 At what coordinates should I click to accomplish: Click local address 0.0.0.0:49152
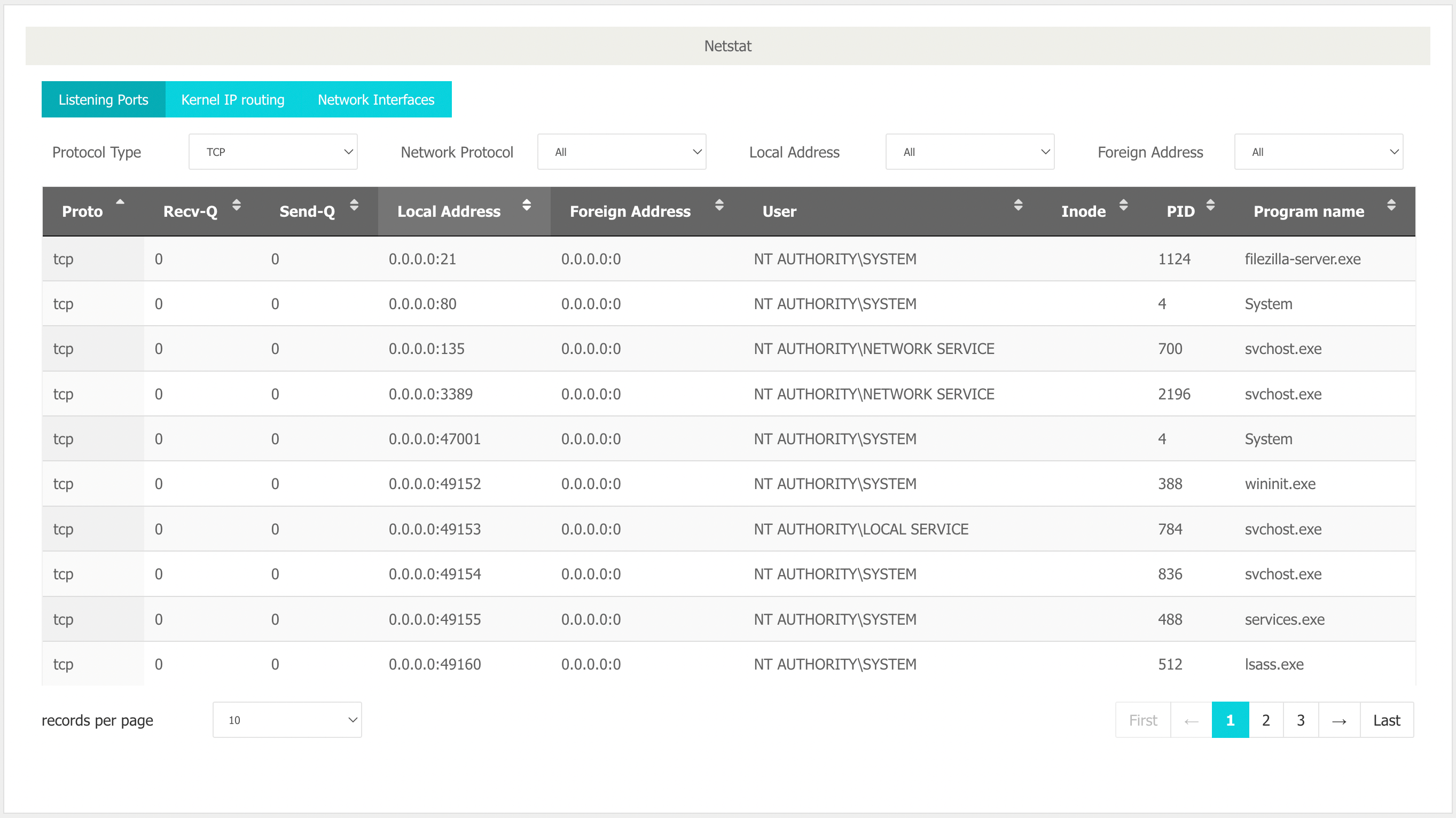coord(435,484)
